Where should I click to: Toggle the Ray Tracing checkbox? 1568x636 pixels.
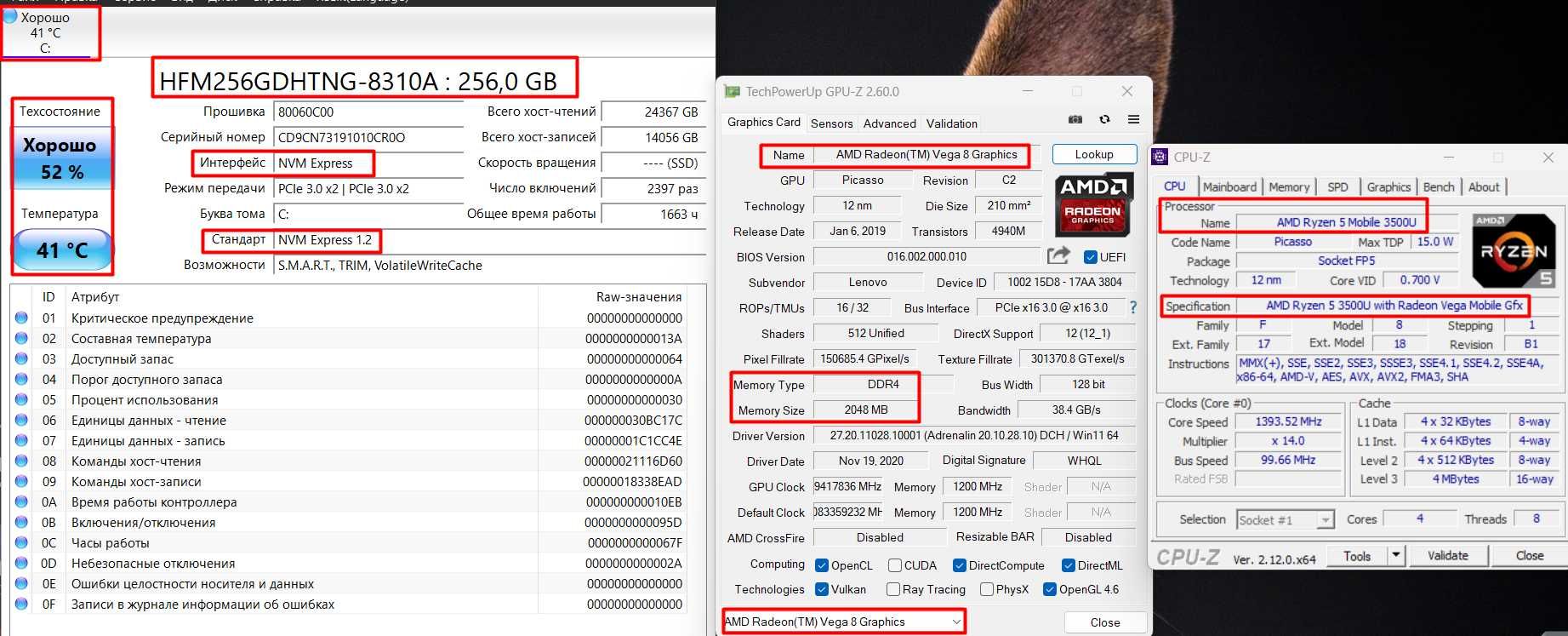tap(892, 589)
